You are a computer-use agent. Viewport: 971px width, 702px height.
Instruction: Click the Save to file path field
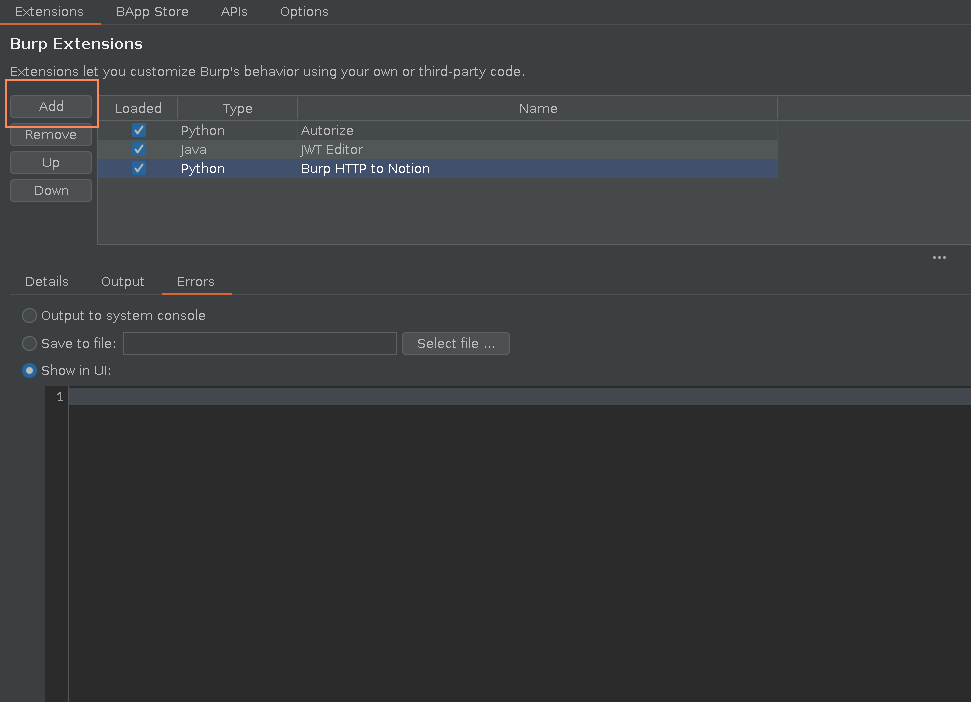pos(260,343)
